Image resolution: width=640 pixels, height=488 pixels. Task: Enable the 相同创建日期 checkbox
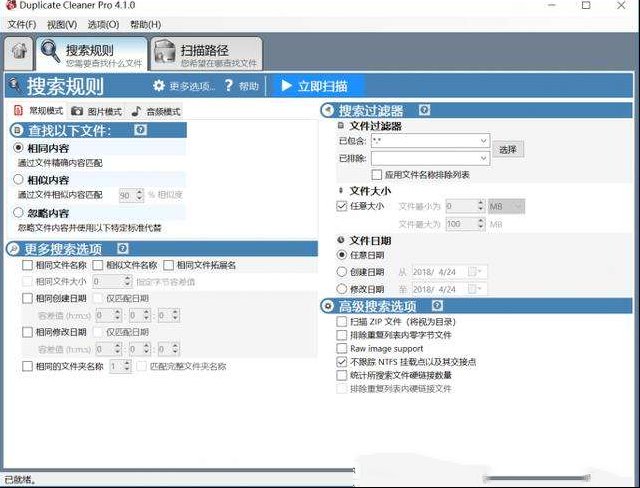27,298
